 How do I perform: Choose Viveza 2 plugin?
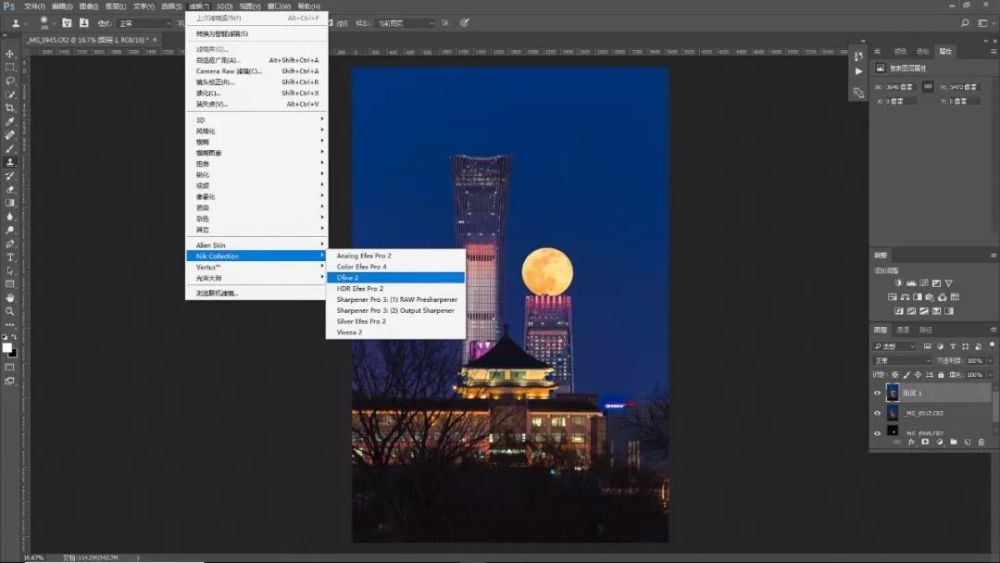[395, 332]
